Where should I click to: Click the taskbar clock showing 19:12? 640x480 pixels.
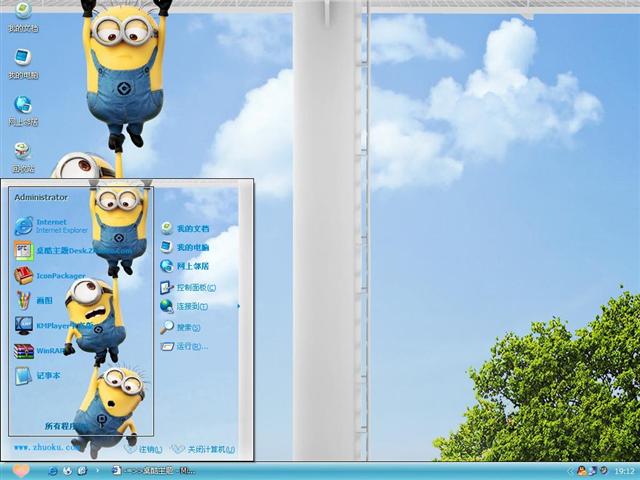(x=624, y=471)
